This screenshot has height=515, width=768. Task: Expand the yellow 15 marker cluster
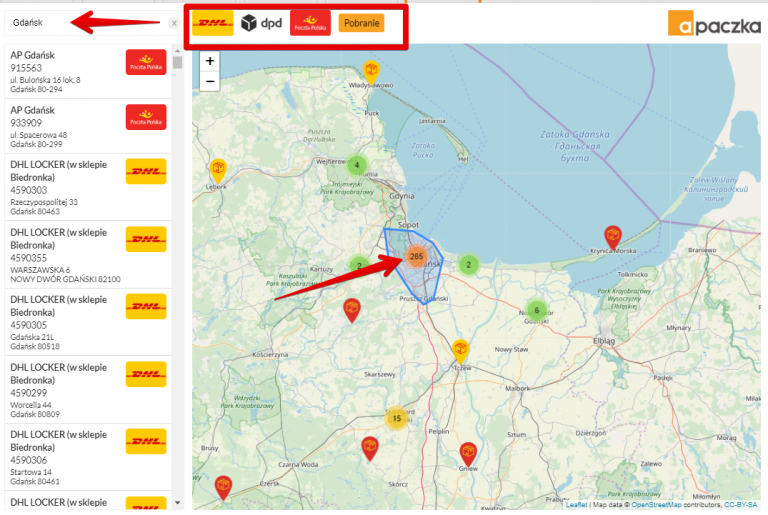tap(396, 418)
